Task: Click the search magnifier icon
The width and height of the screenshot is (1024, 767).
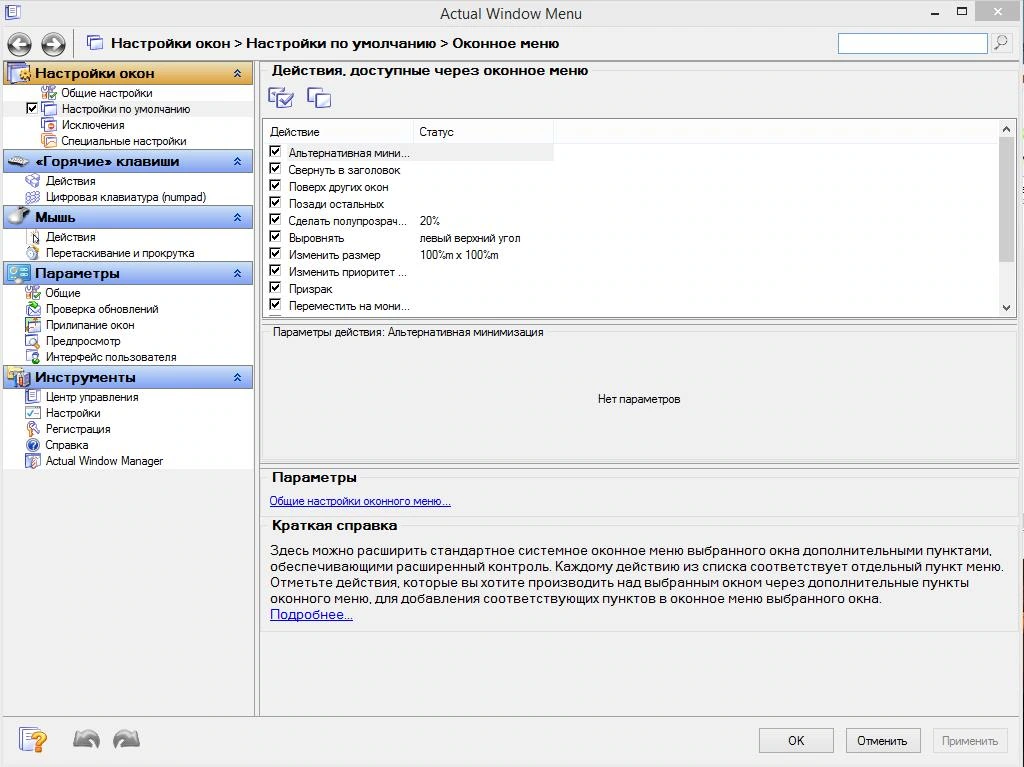Action: pyautogui.click(x=1000, y=43)
